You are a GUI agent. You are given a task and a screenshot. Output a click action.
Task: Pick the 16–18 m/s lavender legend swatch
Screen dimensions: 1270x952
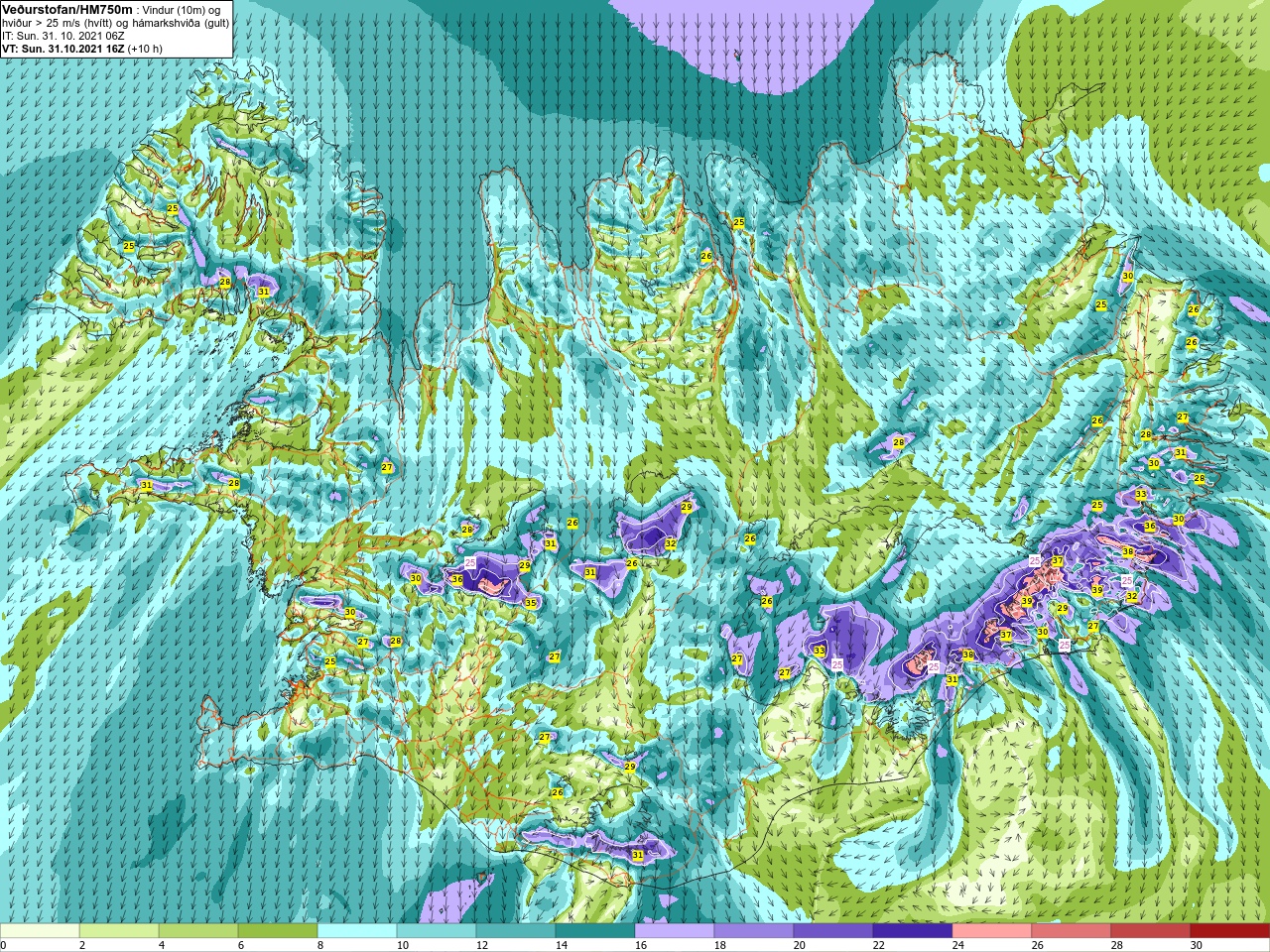click(675, 931)
